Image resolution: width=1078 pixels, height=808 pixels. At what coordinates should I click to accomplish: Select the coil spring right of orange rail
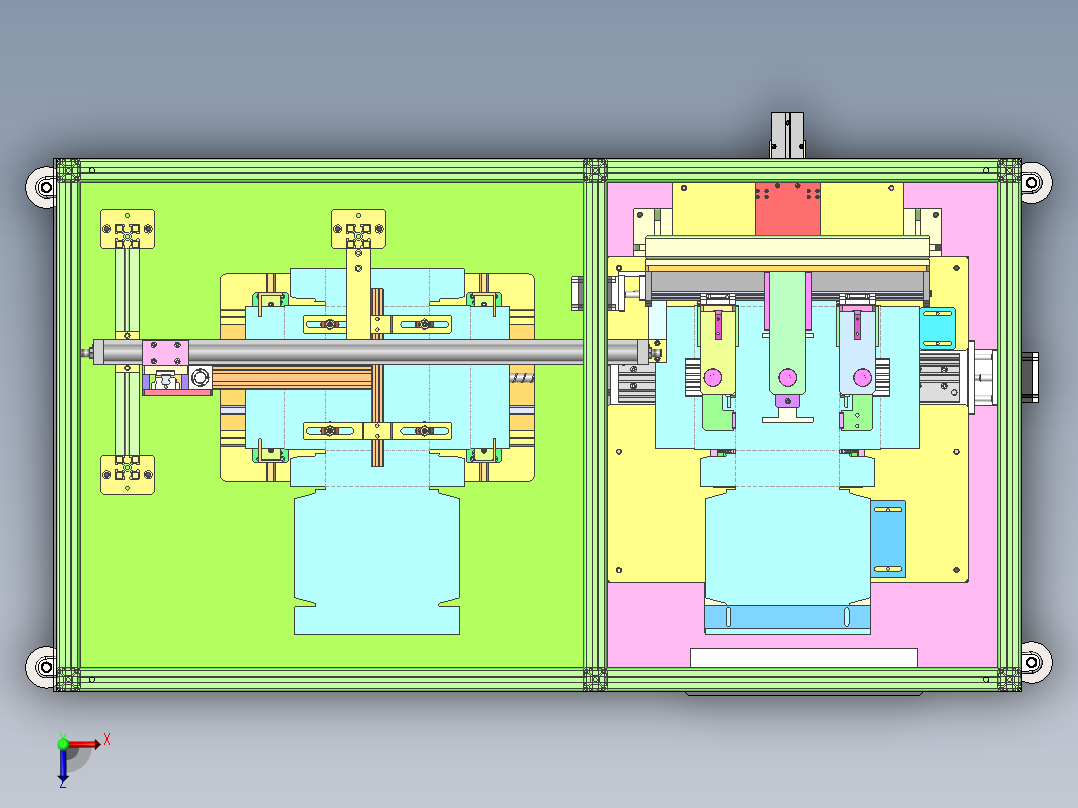coord(522,378)
